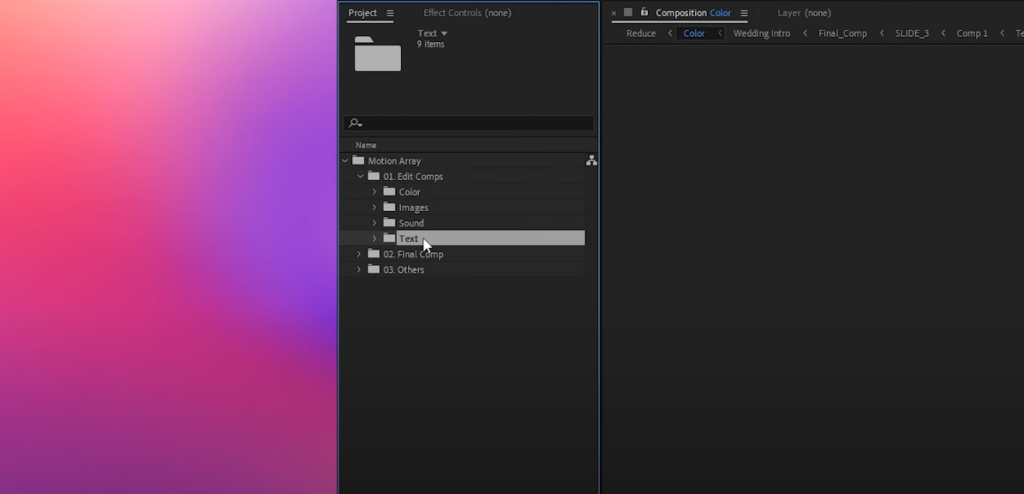Switch to the Layer (none) tab
The height and width of the screenshot is (494, 1024).
tap(804, 13)
